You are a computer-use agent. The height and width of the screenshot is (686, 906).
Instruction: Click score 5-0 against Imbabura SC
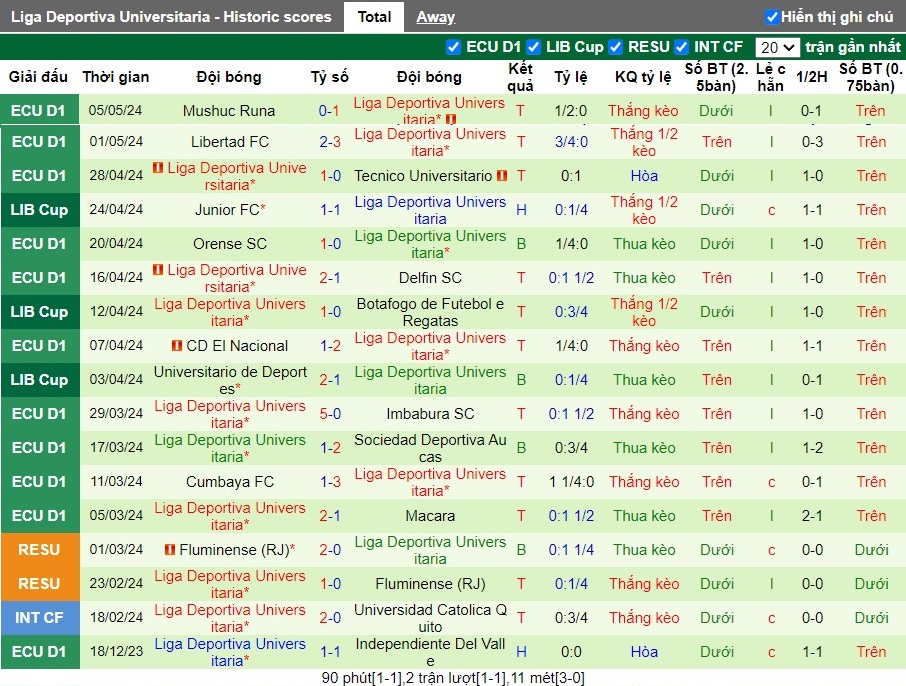(330, 414)
